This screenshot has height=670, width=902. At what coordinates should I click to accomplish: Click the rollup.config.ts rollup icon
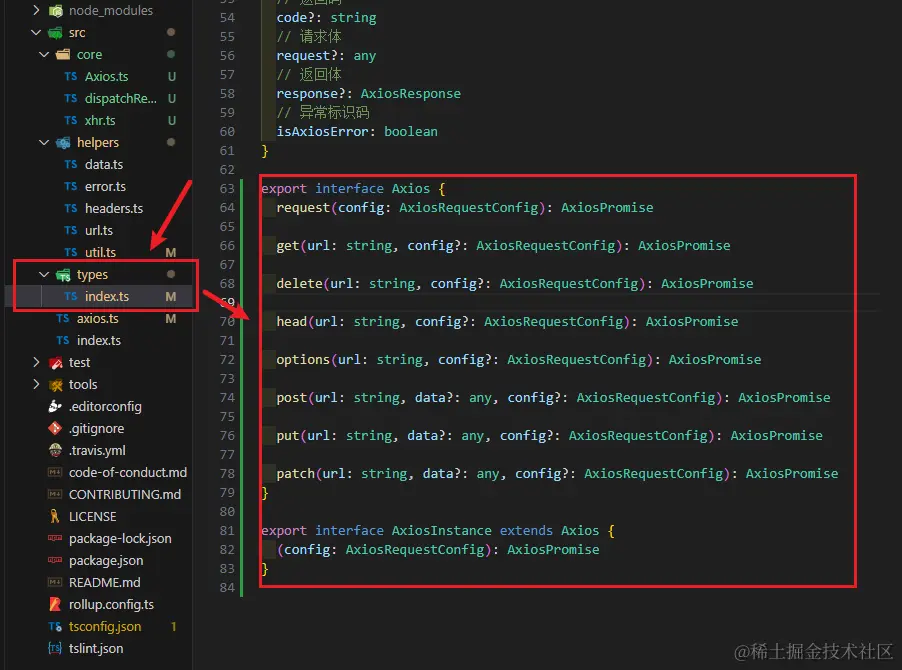[x=55, y=604]
